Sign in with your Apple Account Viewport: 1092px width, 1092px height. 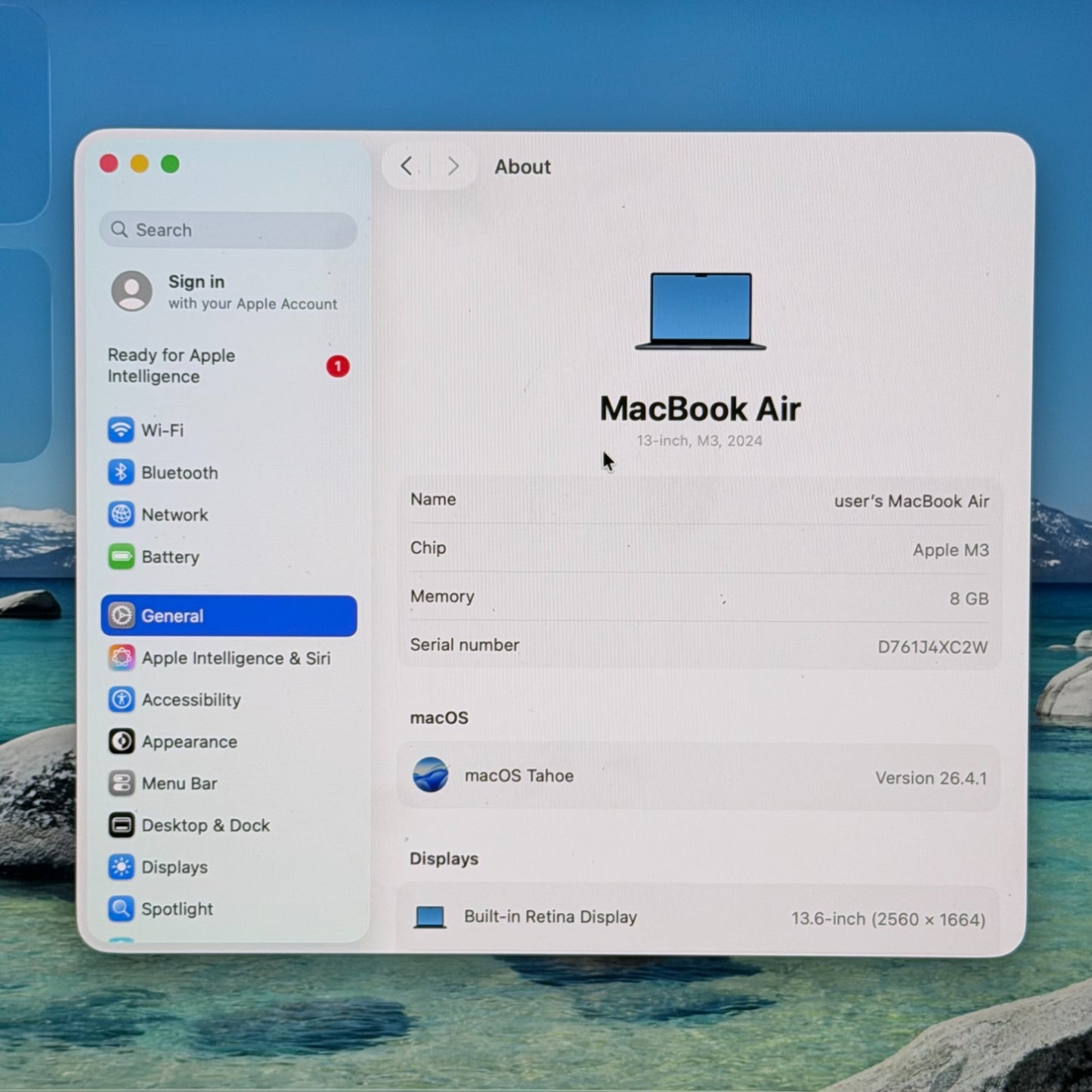coord(228,292)
